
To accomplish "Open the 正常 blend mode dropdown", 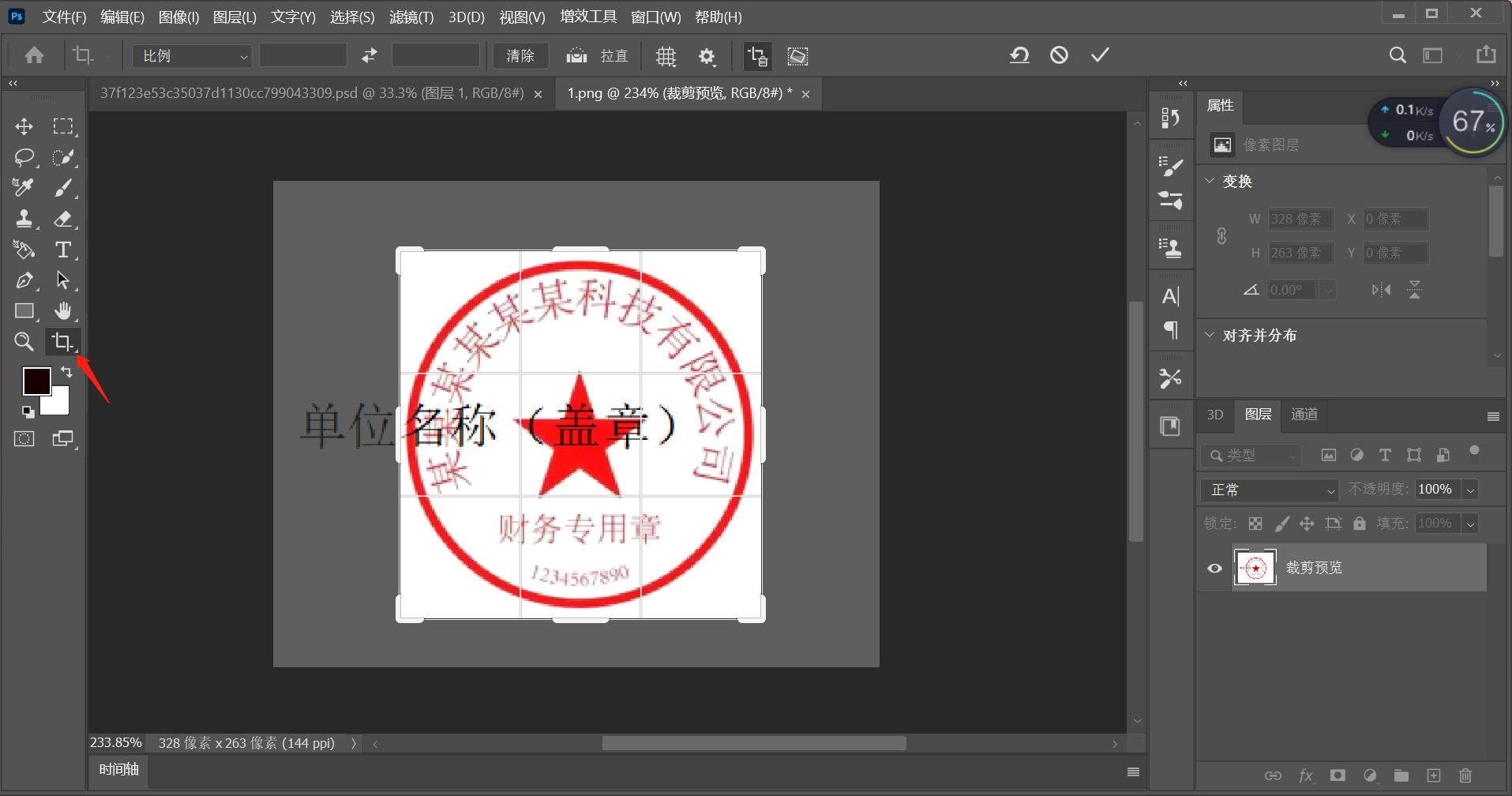I will tap(1270, 490).
